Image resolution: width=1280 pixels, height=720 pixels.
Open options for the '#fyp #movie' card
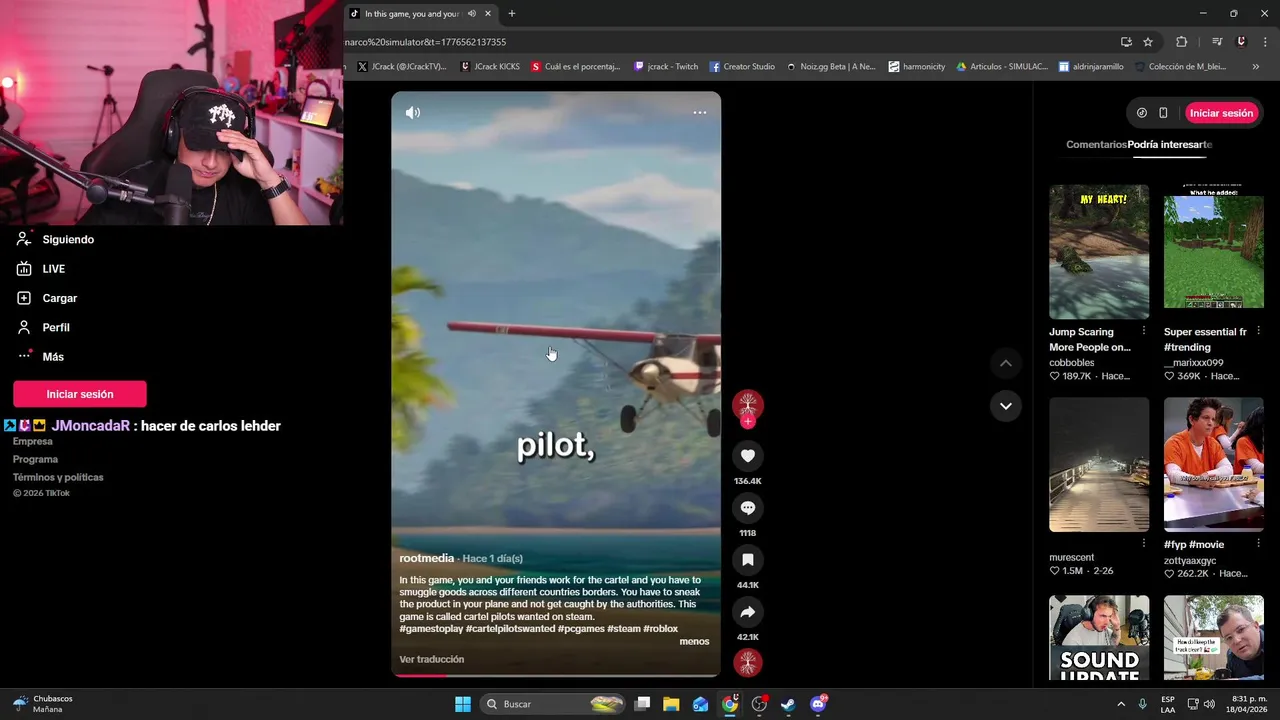point(1259,544)
